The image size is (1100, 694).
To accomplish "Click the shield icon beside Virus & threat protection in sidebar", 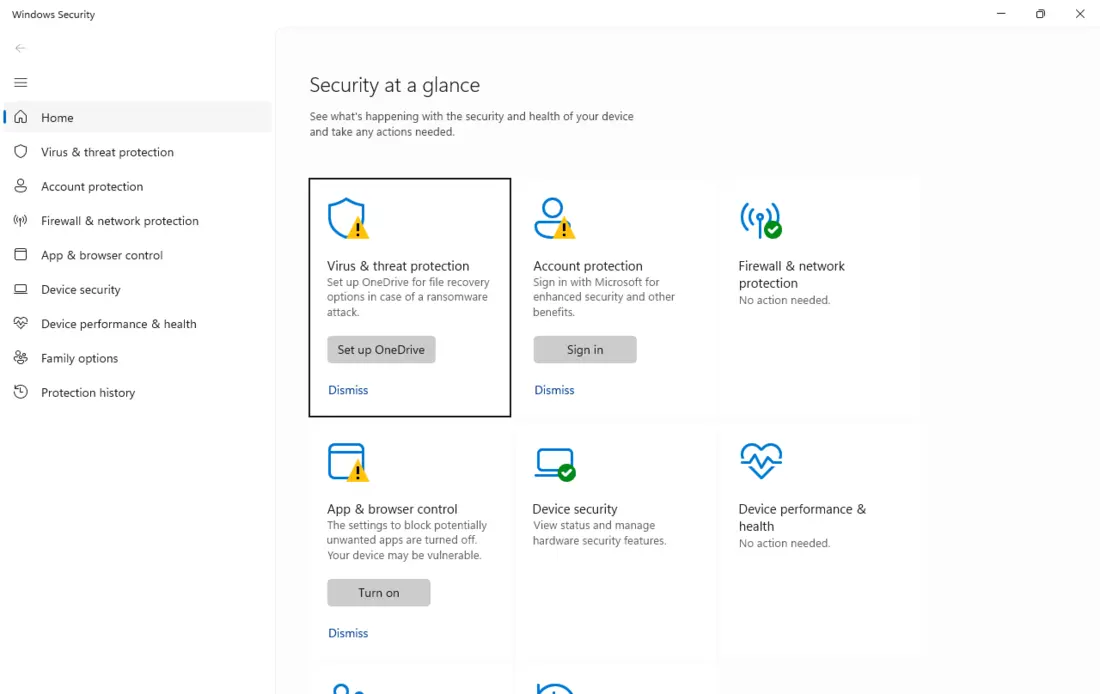I will tap(21, 152).
